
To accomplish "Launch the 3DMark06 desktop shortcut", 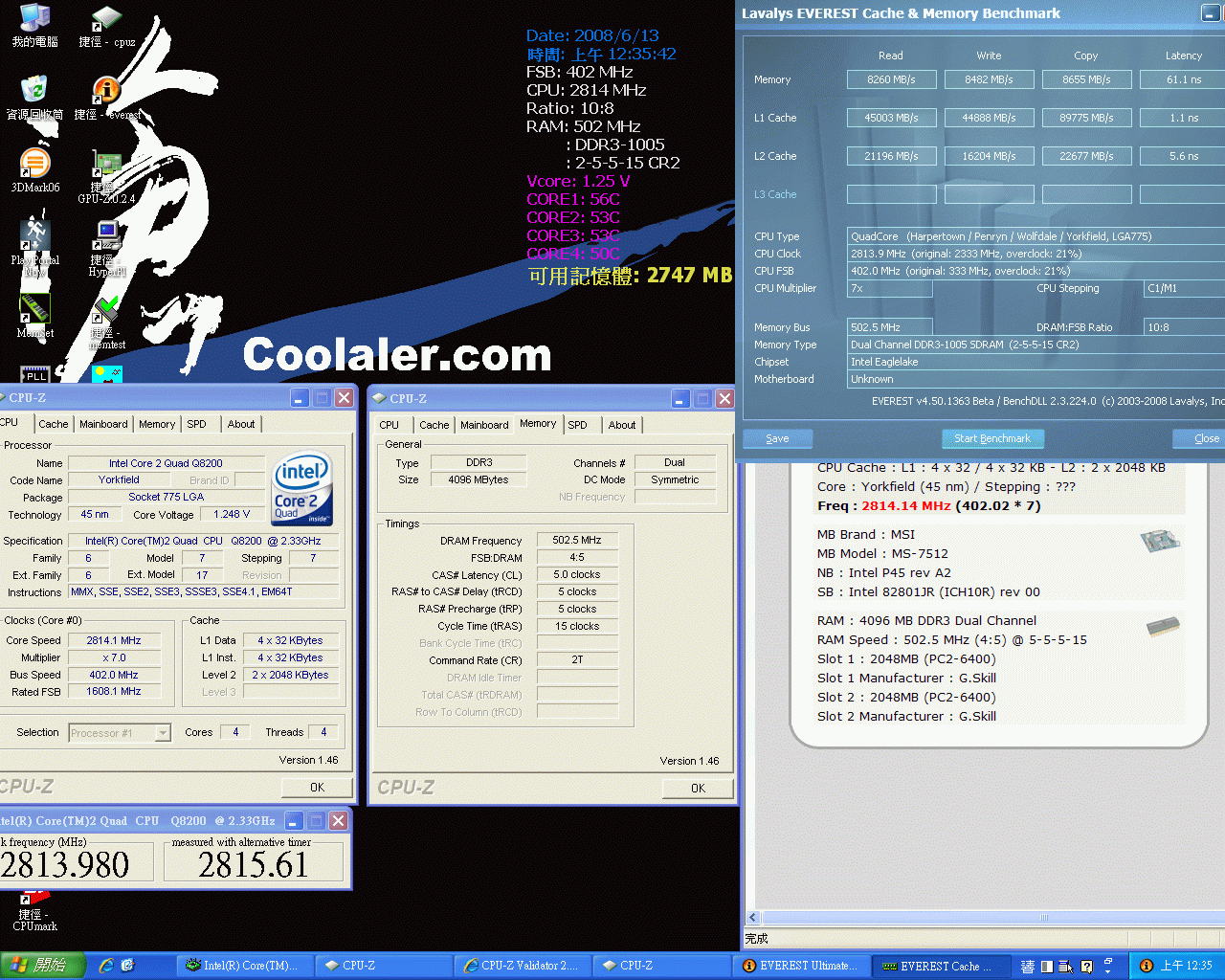I will tap(35, 170).
